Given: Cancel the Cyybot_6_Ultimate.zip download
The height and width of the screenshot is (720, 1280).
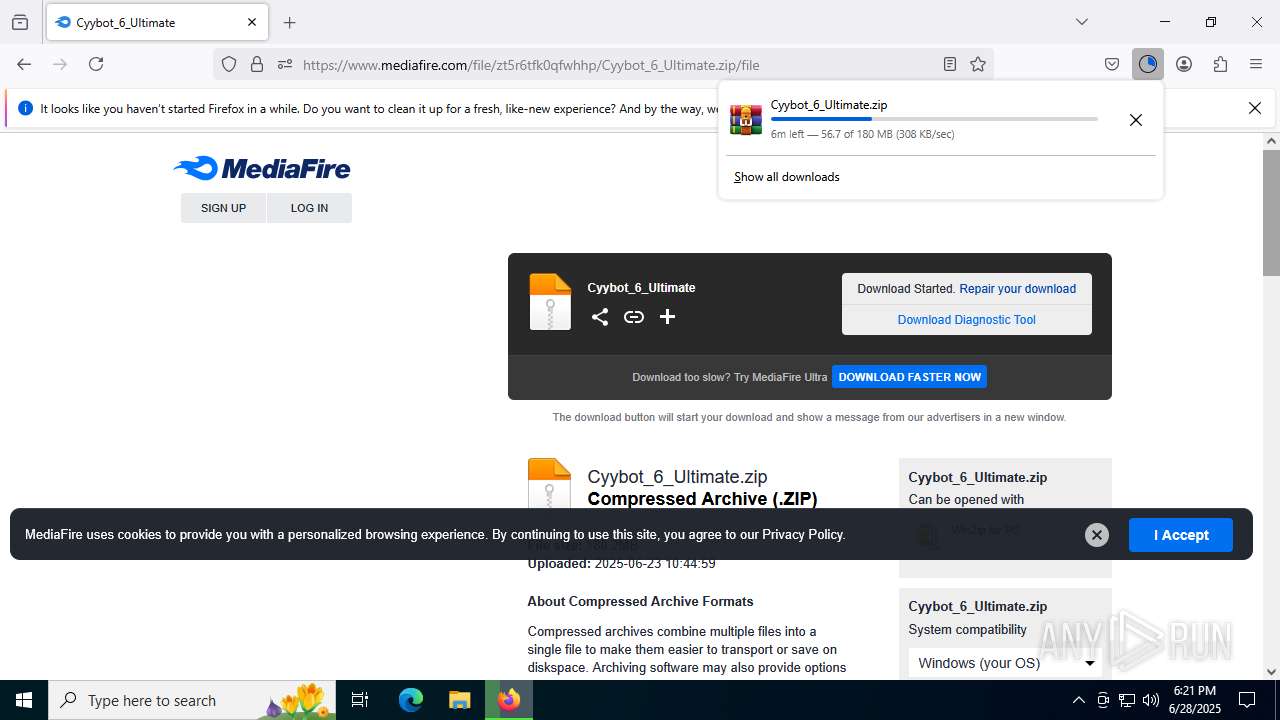Looking at the screenshot, I should (1136, 120).
